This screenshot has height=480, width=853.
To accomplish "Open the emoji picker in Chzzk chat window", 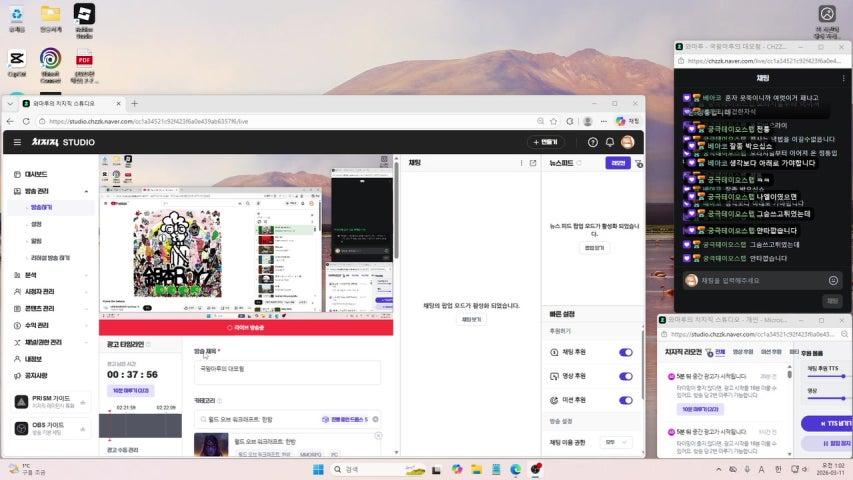I will click(833, 280).
